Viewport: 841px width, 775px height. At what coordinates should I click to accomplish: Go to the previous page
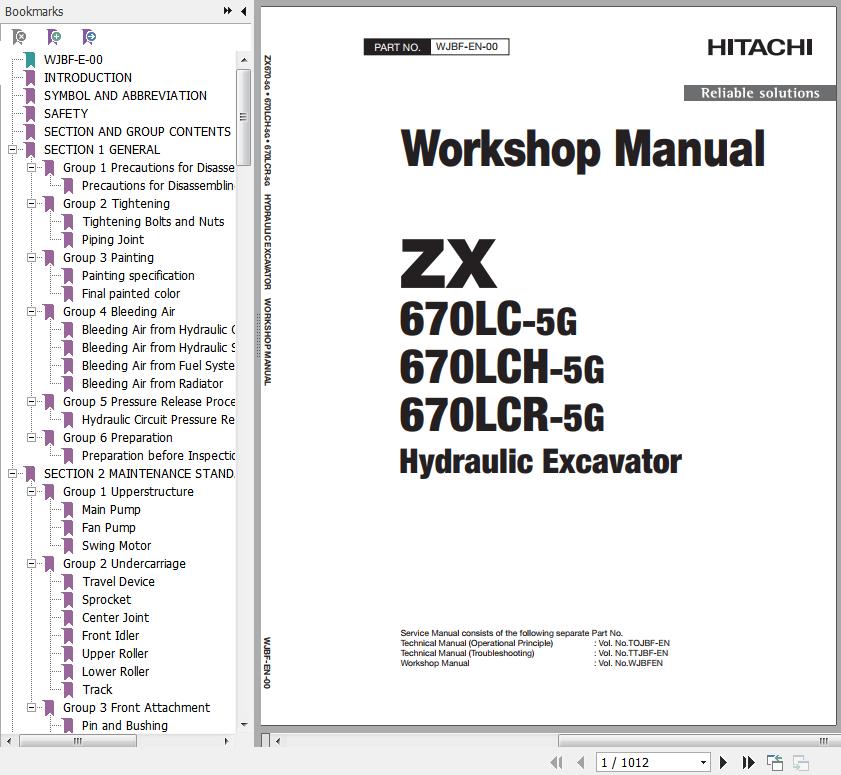click(580, 762)
